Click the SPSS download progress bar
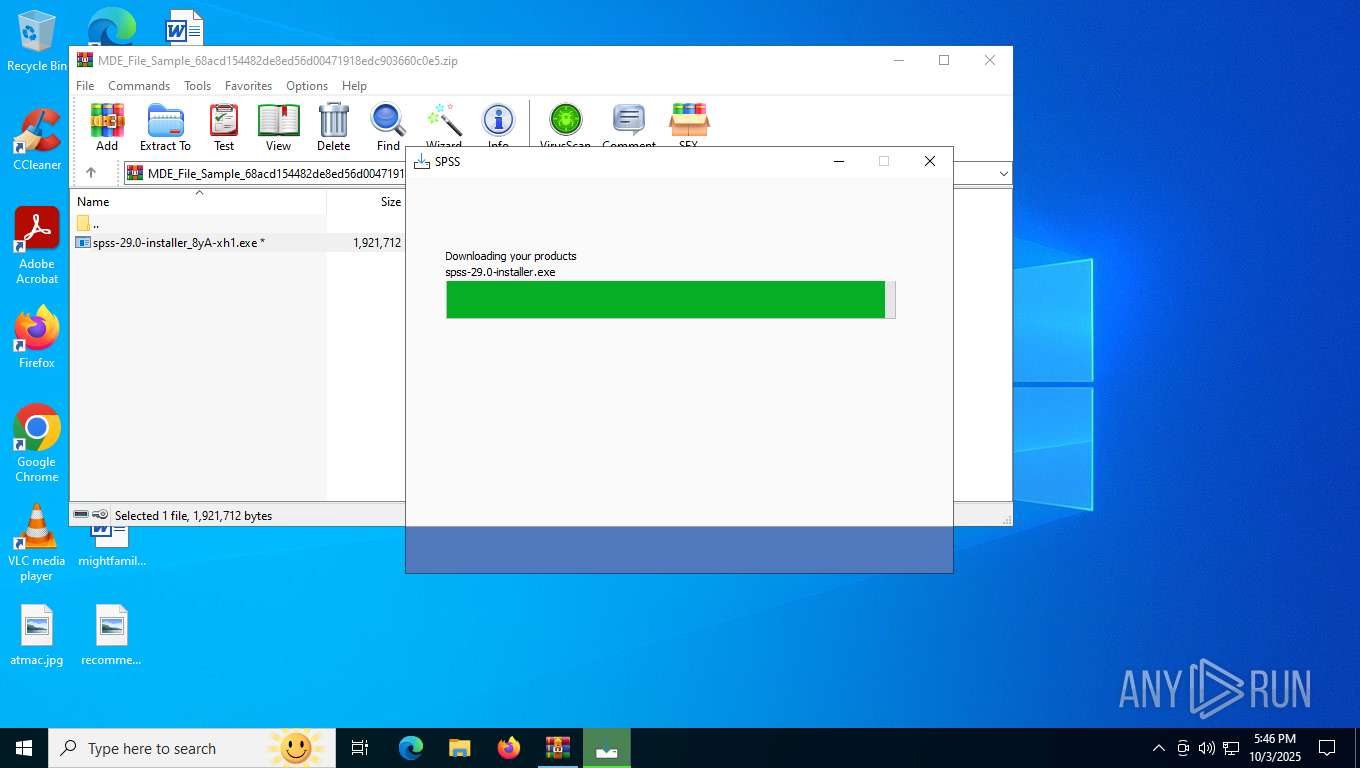 [671, 300]
